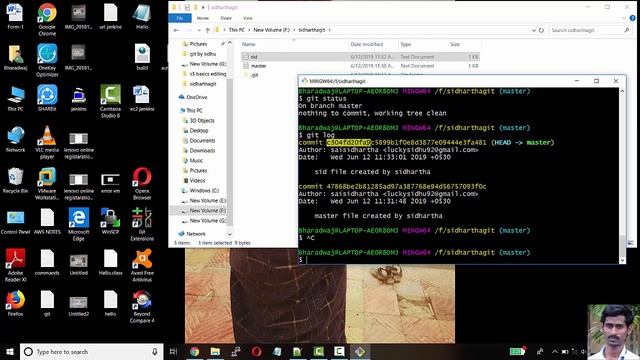Viewport: 640px width, 360px height.
Task: Expand ribbon chevron in Explorer window
Action: [624, 18]
